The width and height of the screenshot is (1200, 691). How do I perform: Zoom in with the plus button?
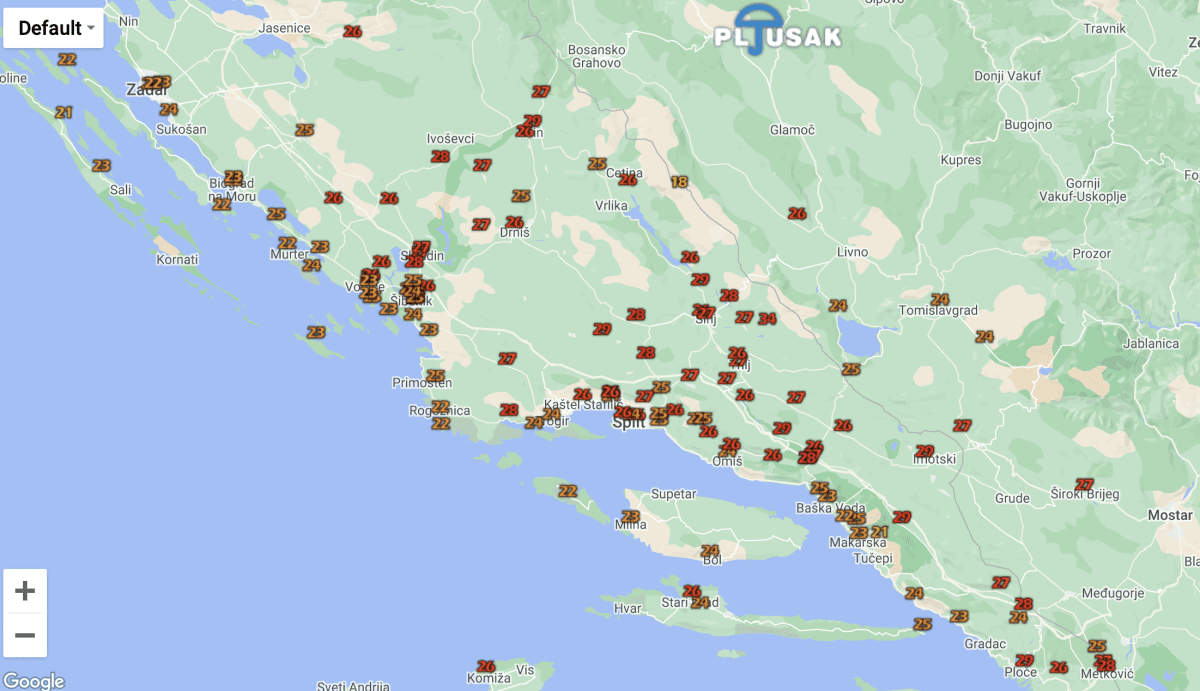25,590
